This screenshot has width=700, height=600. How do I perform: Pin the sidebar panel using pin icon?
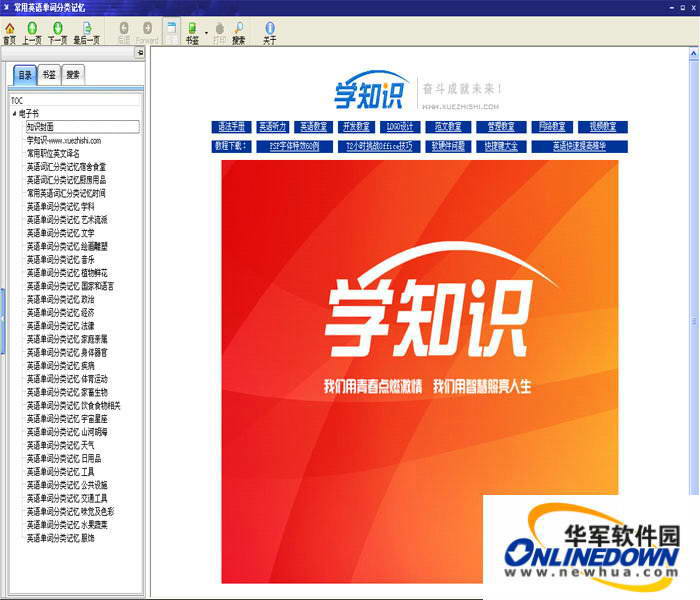pyautogui.click(x=140, y=53)
